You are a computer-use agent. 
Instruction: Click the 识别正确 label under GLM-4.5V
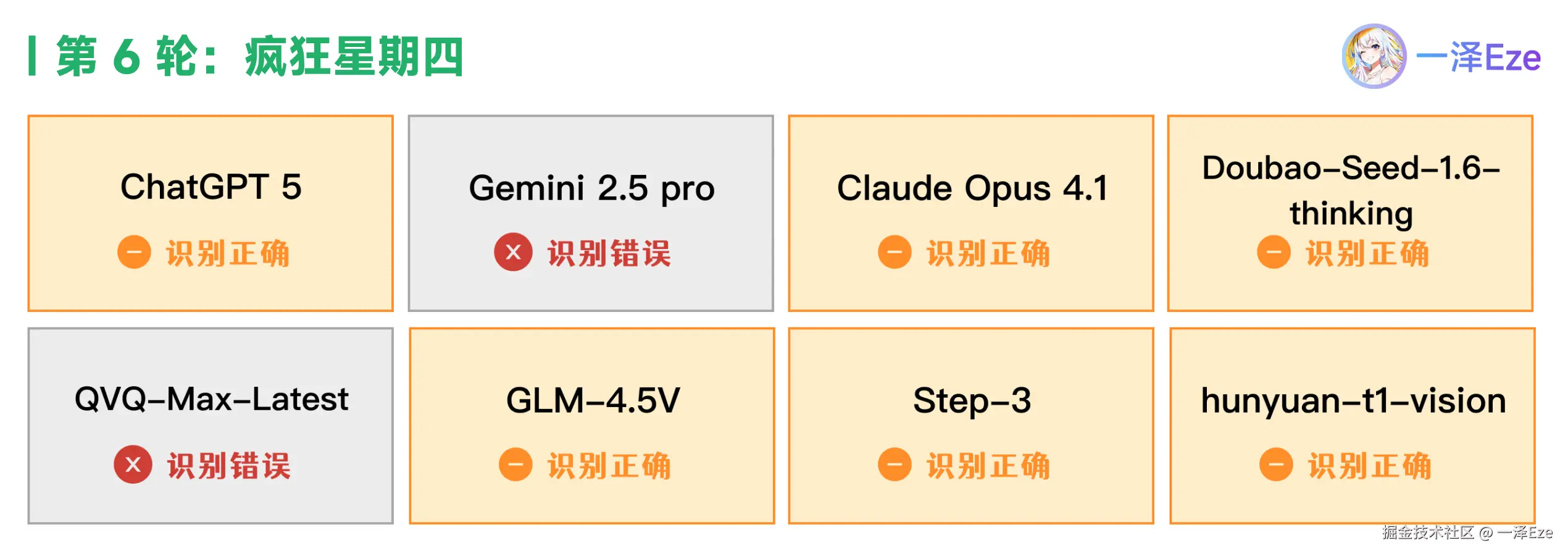coord(609,466)
